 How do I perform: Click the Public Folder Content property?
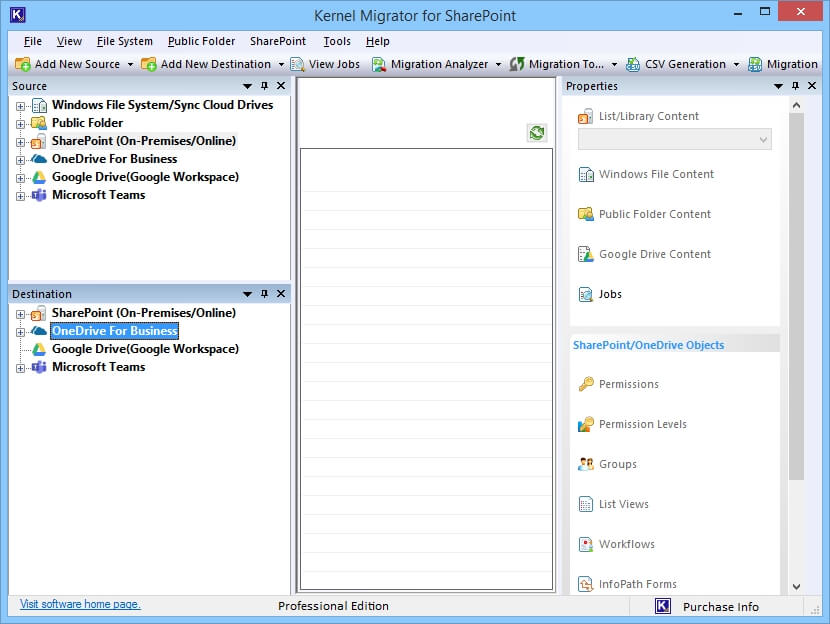coord(655,214)
